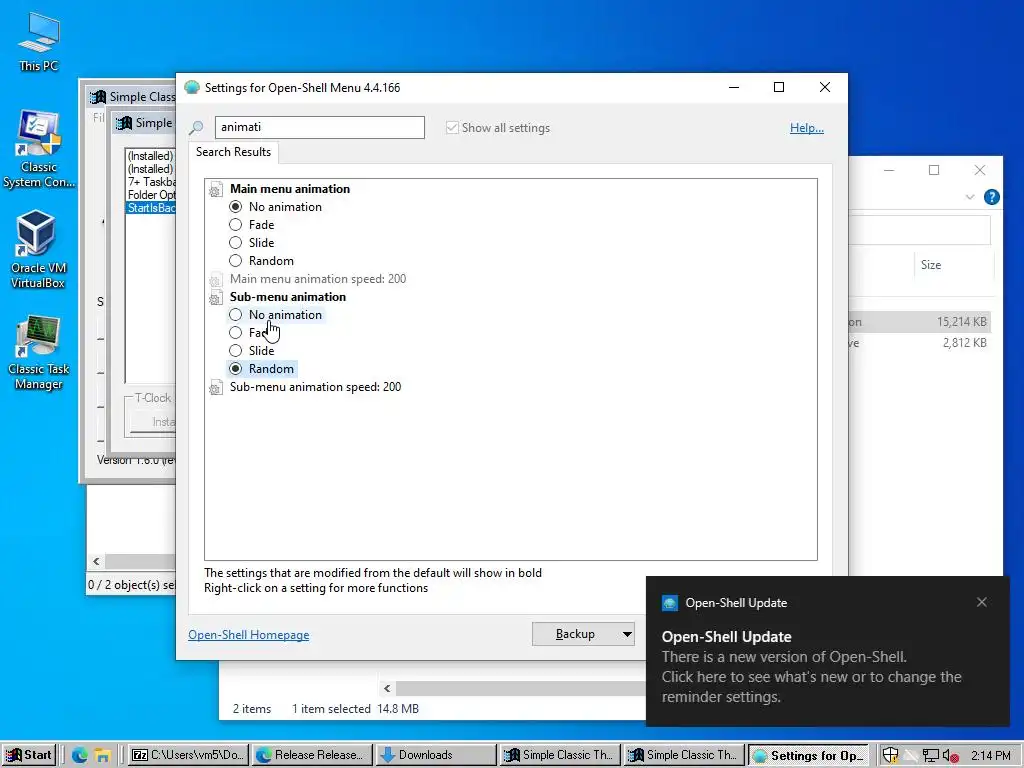This screenshot has width=1024, height=768.
Task: Click Size column header in Explorer window
Action: [931, 265]
